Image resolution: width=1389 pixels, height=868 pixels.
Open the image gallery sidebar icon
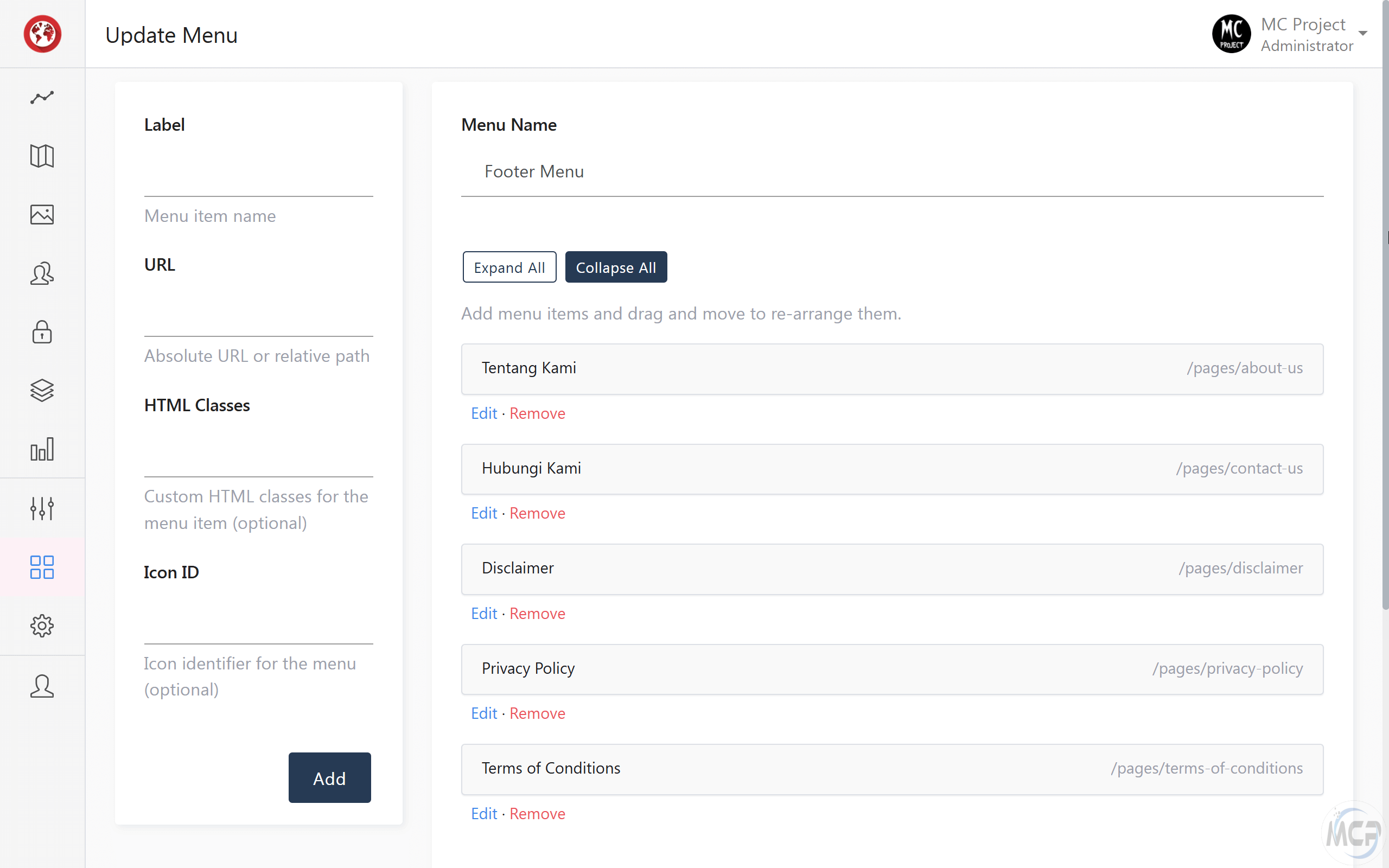(42, 215)
